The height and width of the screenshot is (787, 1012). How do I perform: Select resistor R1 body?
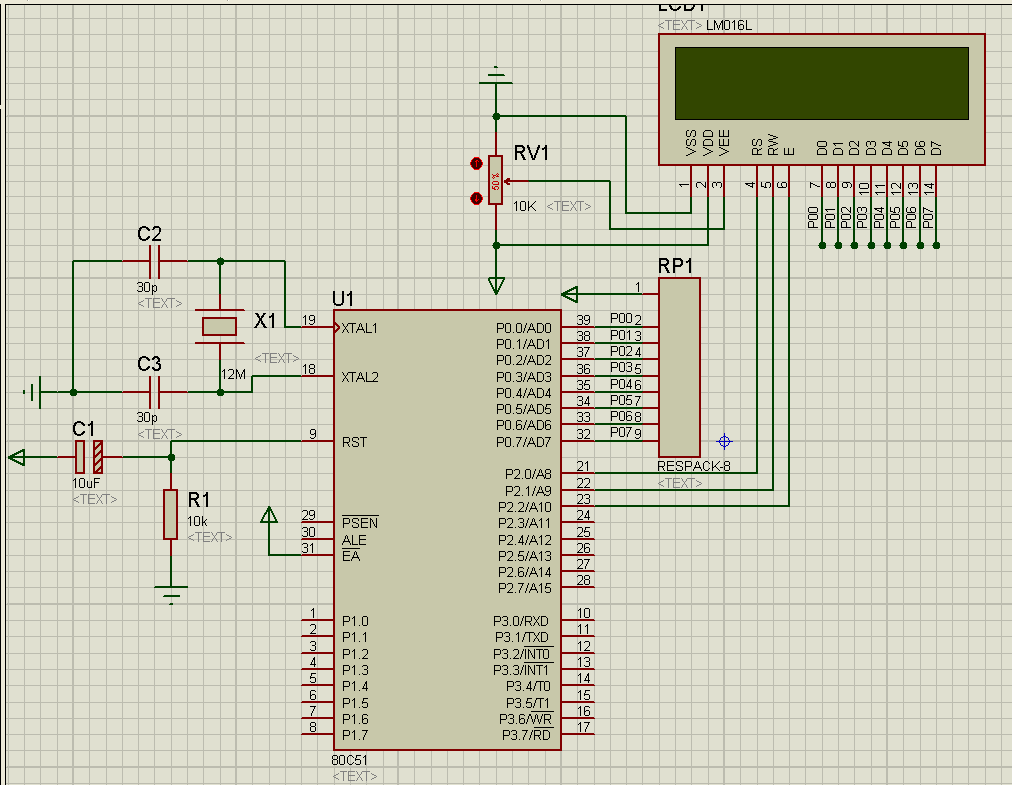point(171,515)
